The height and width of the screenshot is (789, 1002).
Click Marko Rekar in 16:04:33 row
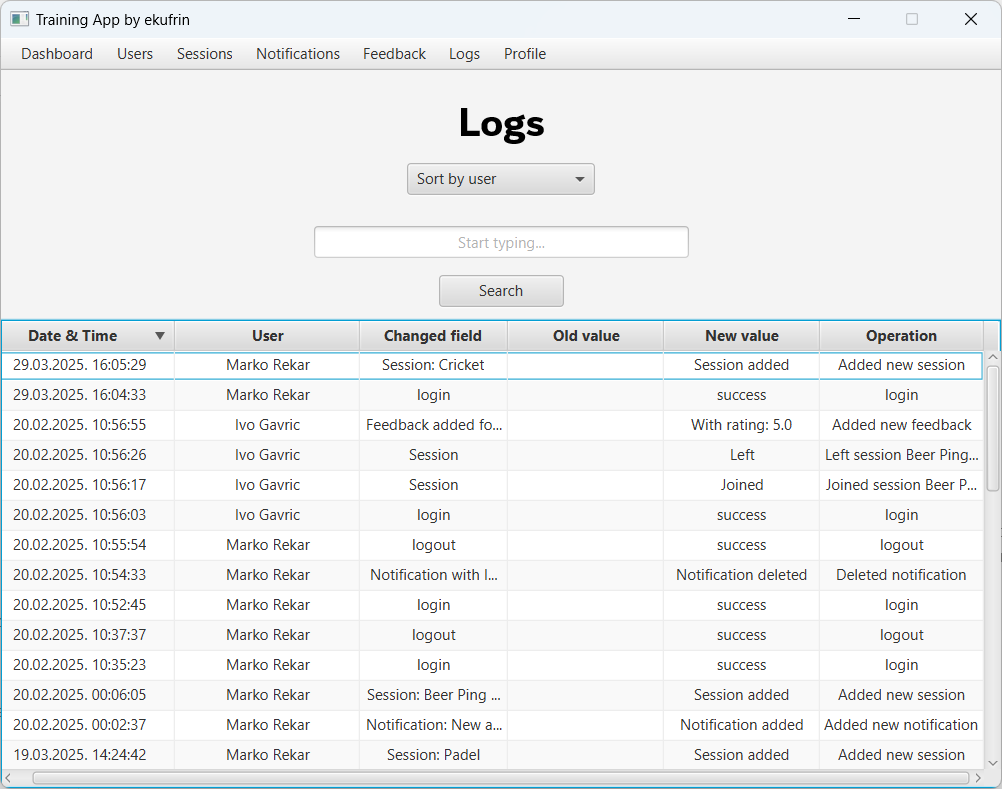point(267,395)
